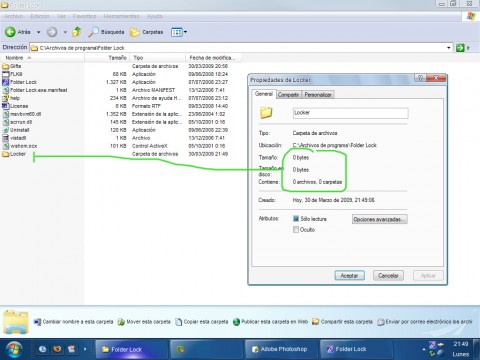Sort by the Nombre column header
The image size is (480, 360).
(x=42, y=58)
